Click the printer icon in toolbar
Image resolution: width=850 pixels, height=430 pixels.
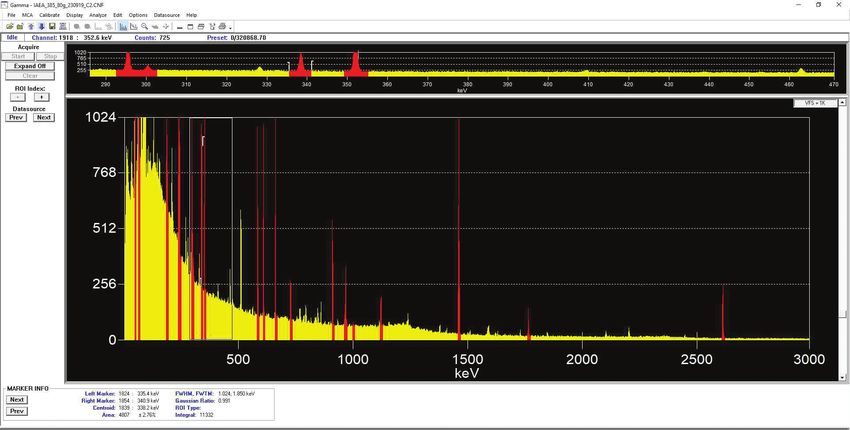point(222,26)
